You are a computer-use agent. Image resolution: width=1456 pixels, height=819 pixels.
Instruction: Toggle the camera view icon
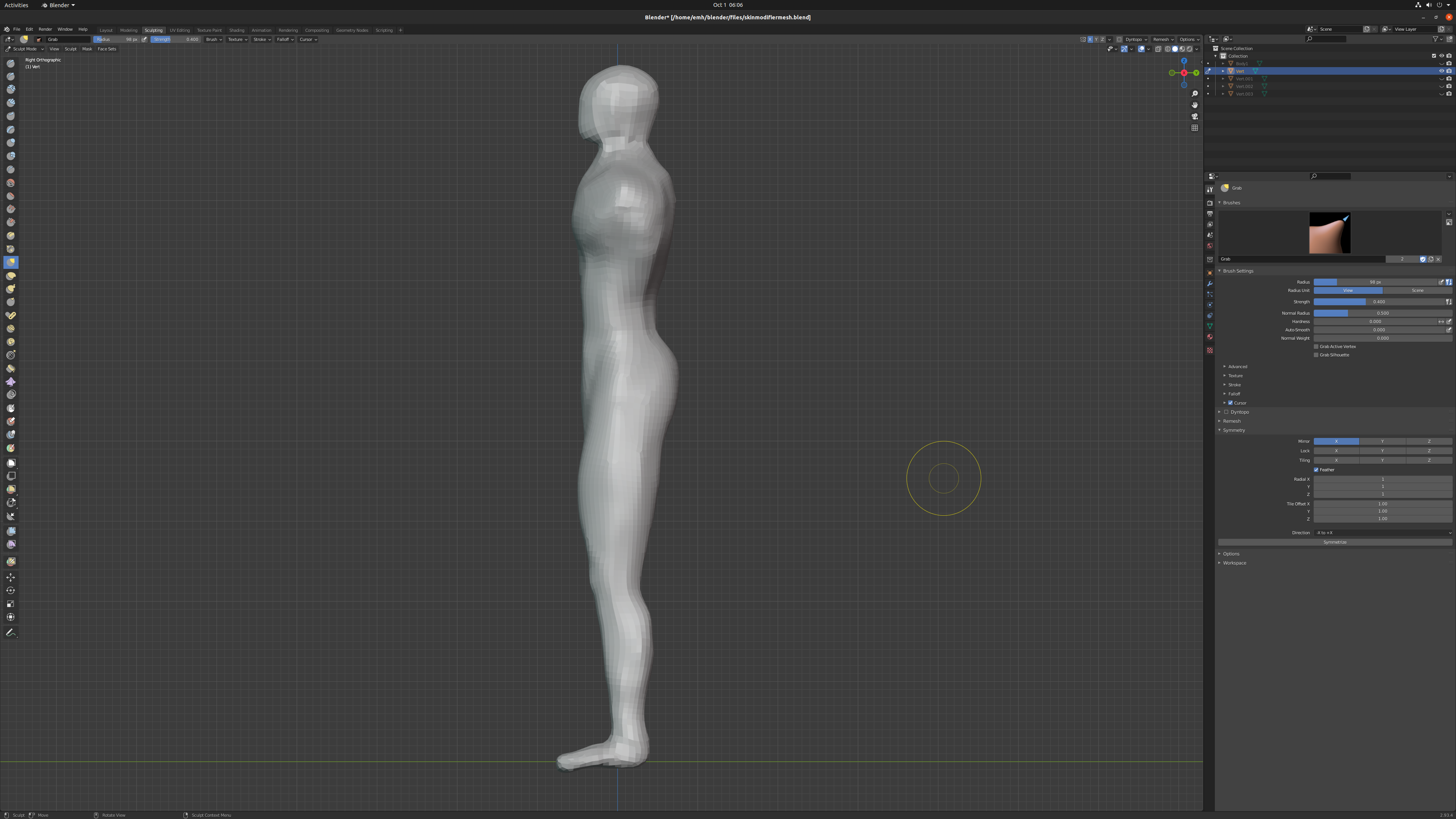(1194, 116)
